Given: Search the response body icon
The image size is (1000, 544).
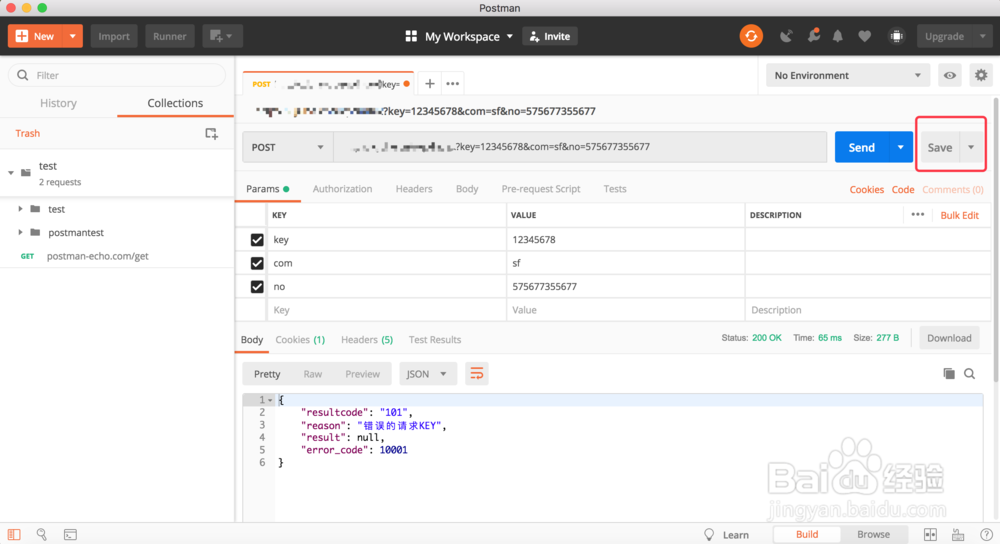Looking at the screenshot, I should click(969, 374).
